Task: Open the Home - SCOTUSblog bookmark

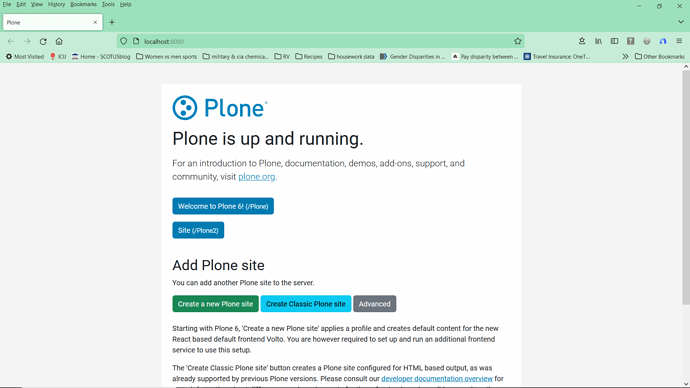Action: [x=101, y=56]
